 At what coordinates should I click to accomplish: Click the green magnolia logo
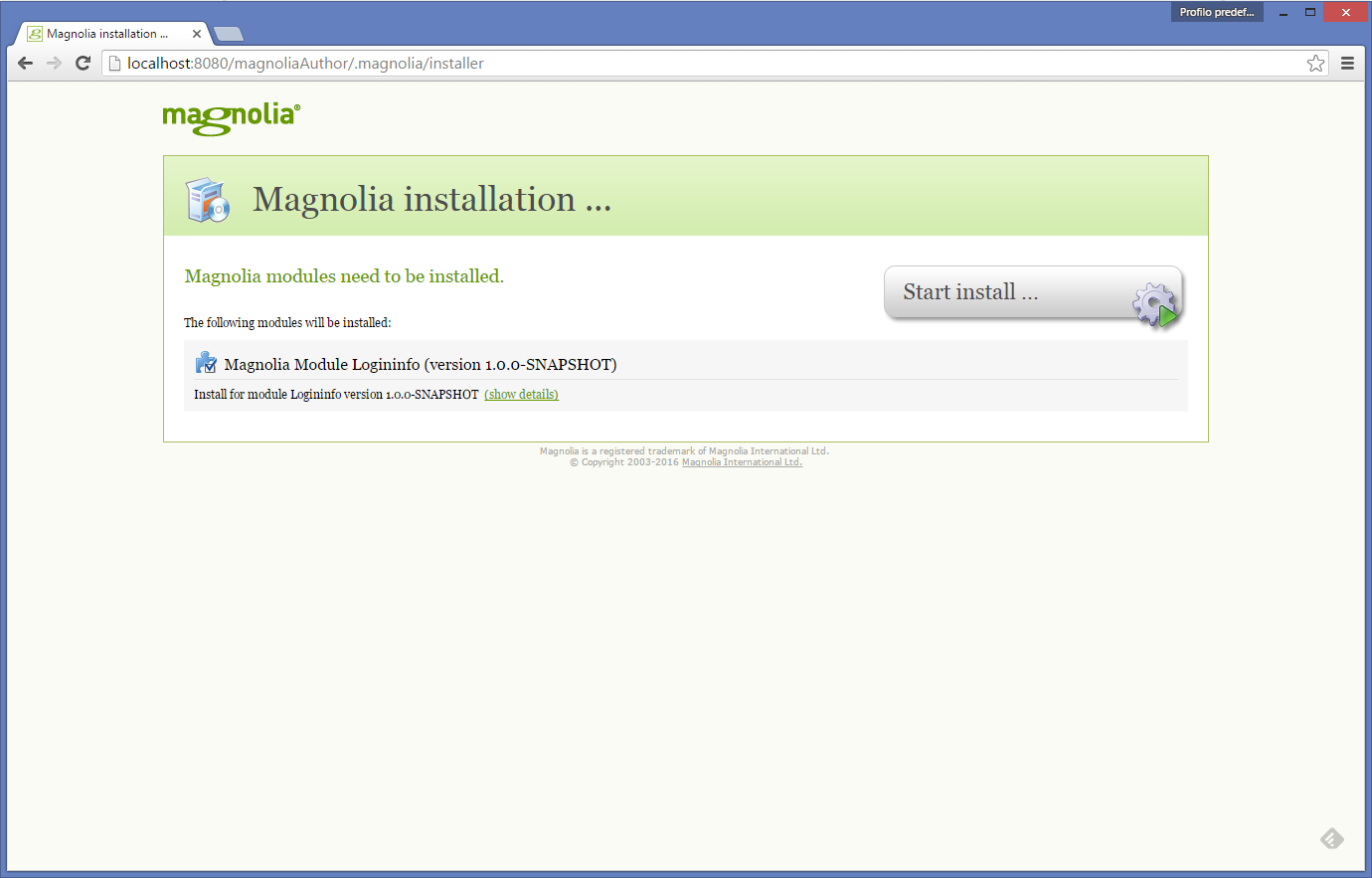pos(232,118)
